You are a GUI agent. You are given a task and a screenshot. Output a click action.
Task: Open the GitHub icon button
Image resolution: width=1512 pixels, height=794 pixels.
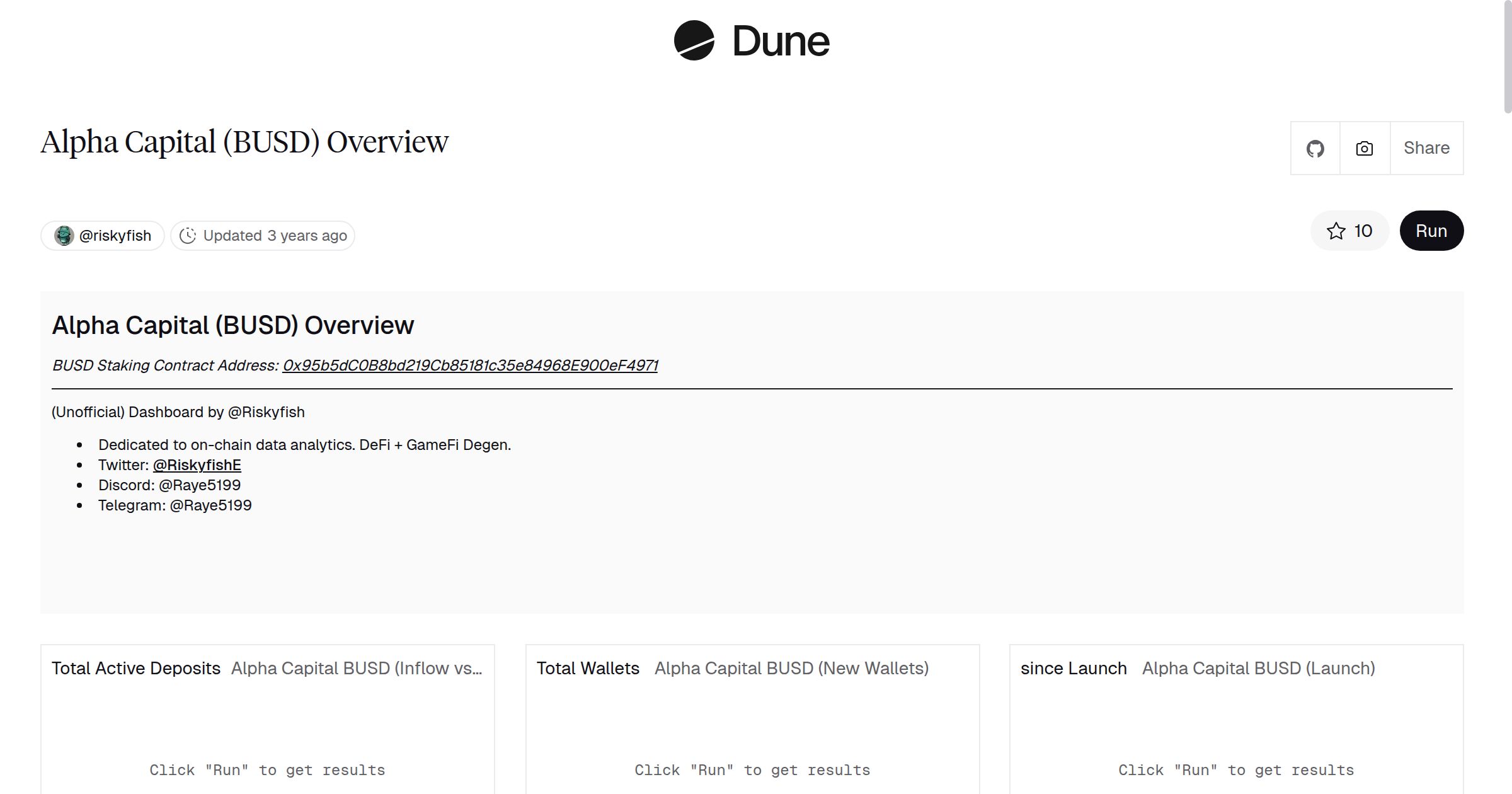point(1315,149)
